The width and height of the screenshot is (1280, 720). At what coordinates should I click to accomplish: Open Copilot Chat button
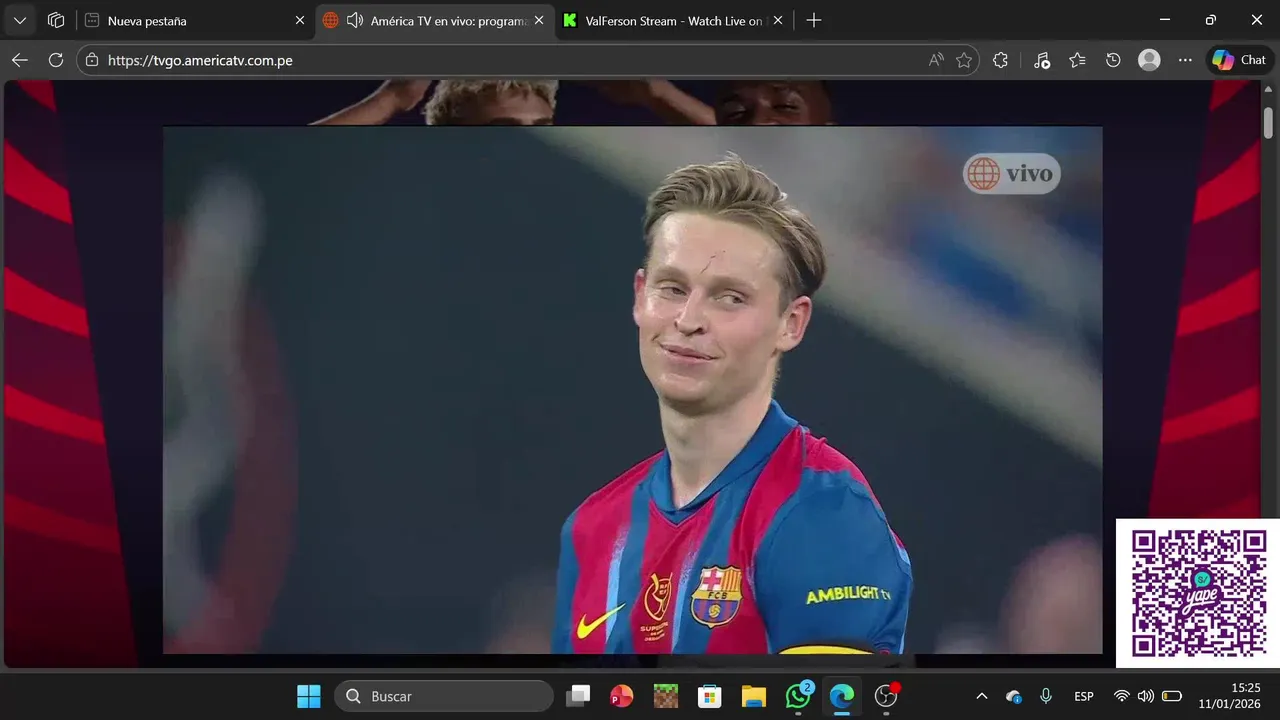(x=1240, y=60)
